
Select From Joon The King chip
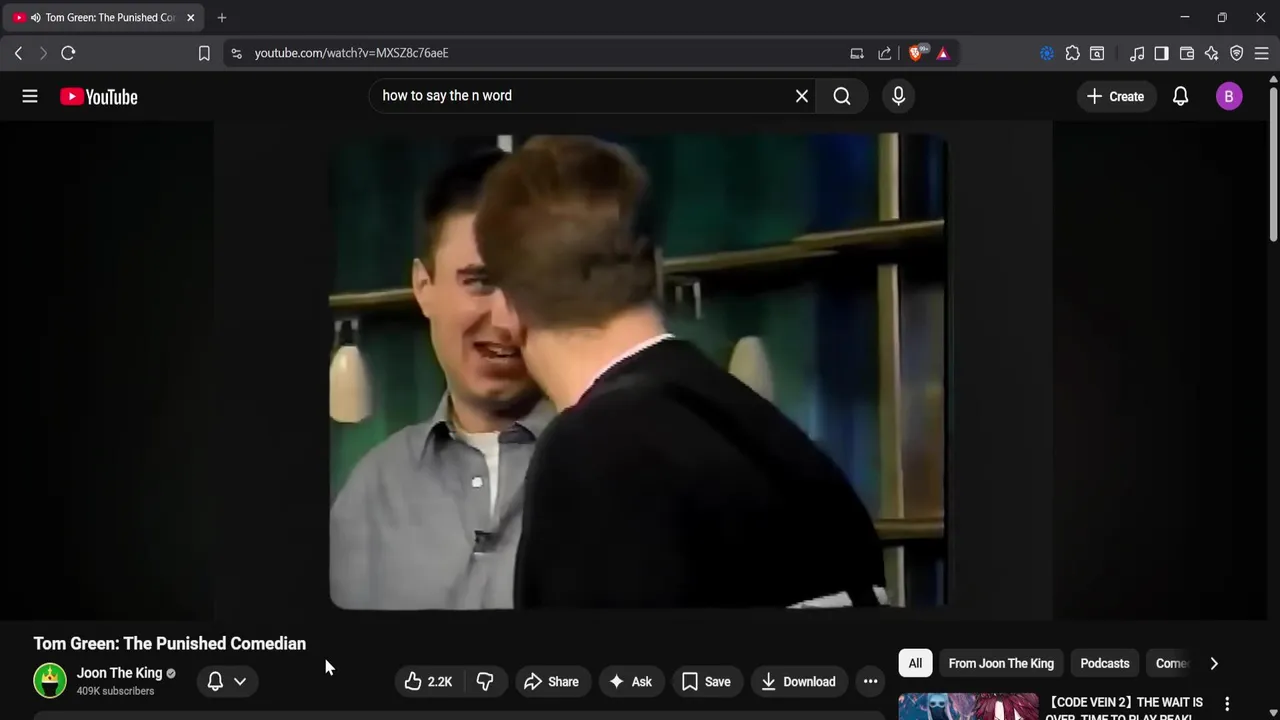(x=1001, y=663)
